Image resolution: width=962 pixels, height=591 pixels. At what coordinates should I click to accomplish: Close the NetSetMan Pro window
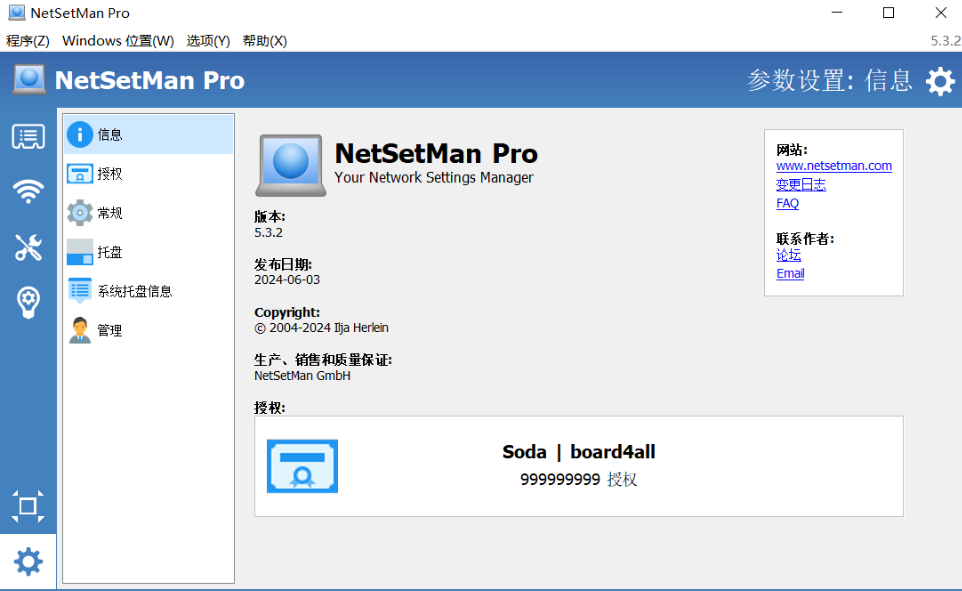(x=941, y=13)
